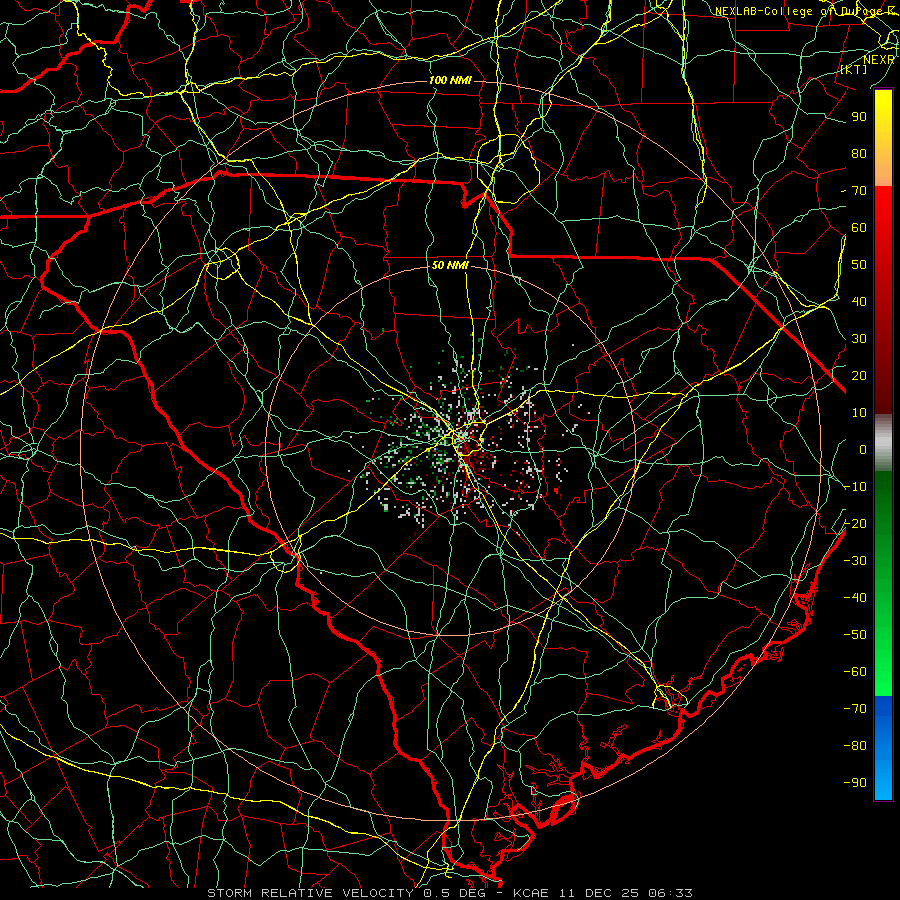The width and height of the screenshot is (900, 900).
Task: Click the "-60" velocity scale label
Action: pos(855,672)
